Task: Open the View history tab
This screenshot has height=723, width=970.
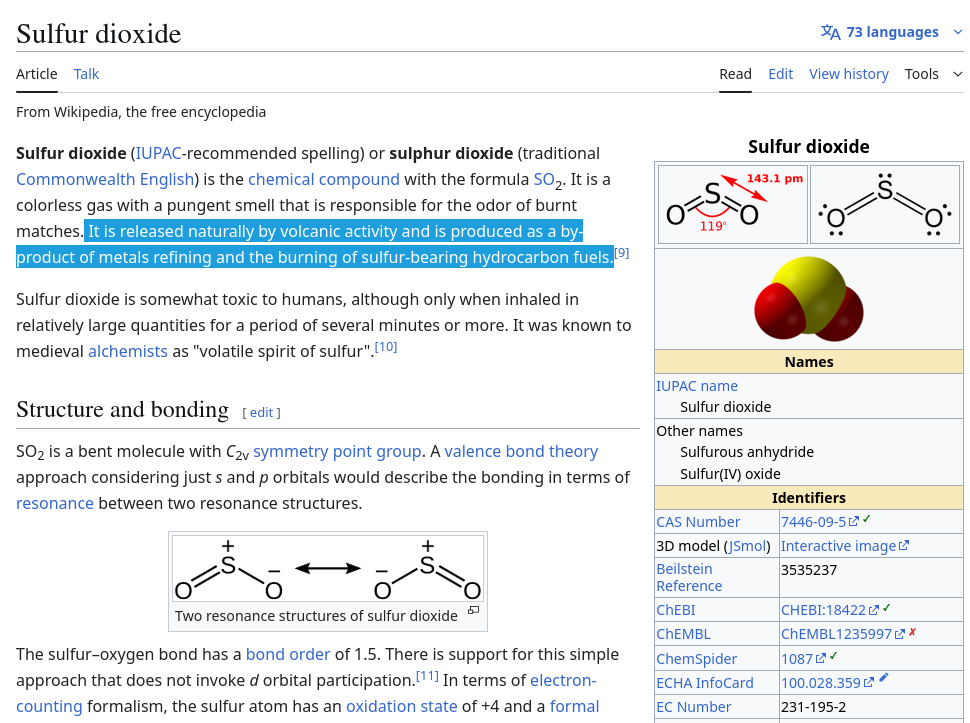Action: coord(848,74)
